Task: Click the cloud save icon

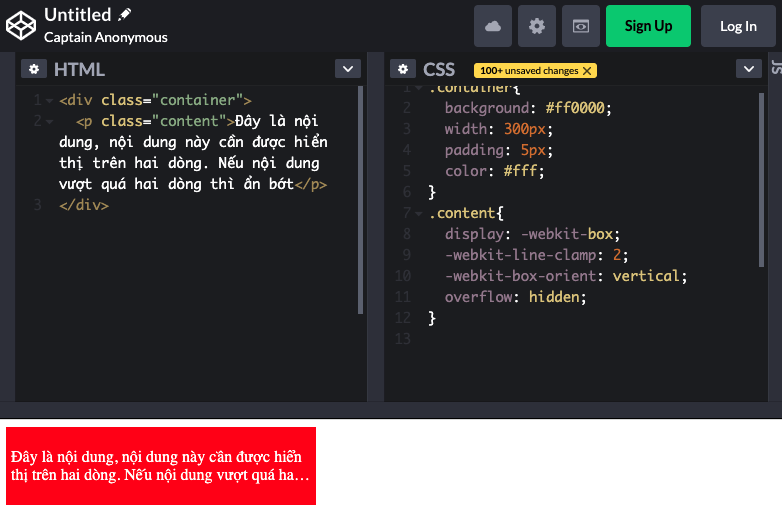Action: (x=492, y=26)
